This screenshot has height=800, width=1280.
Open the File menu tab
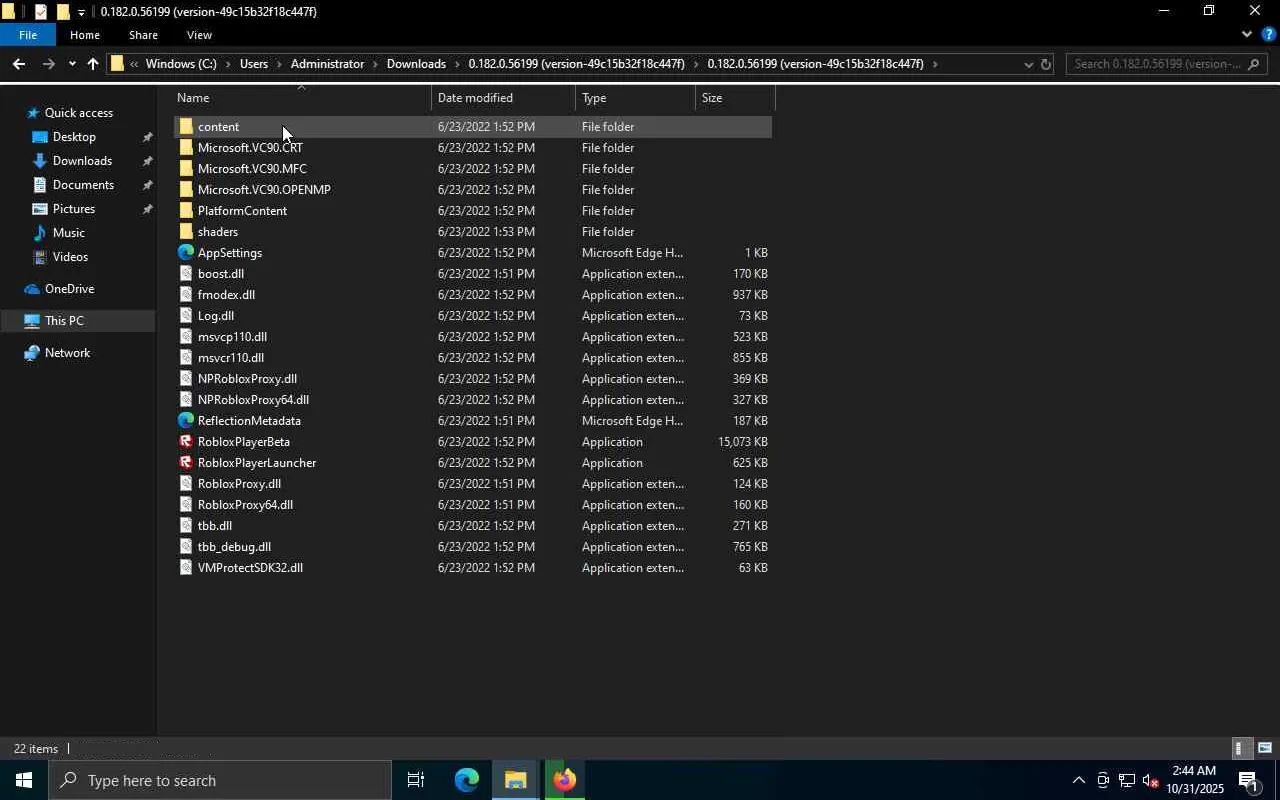click(x=28, y=35)
